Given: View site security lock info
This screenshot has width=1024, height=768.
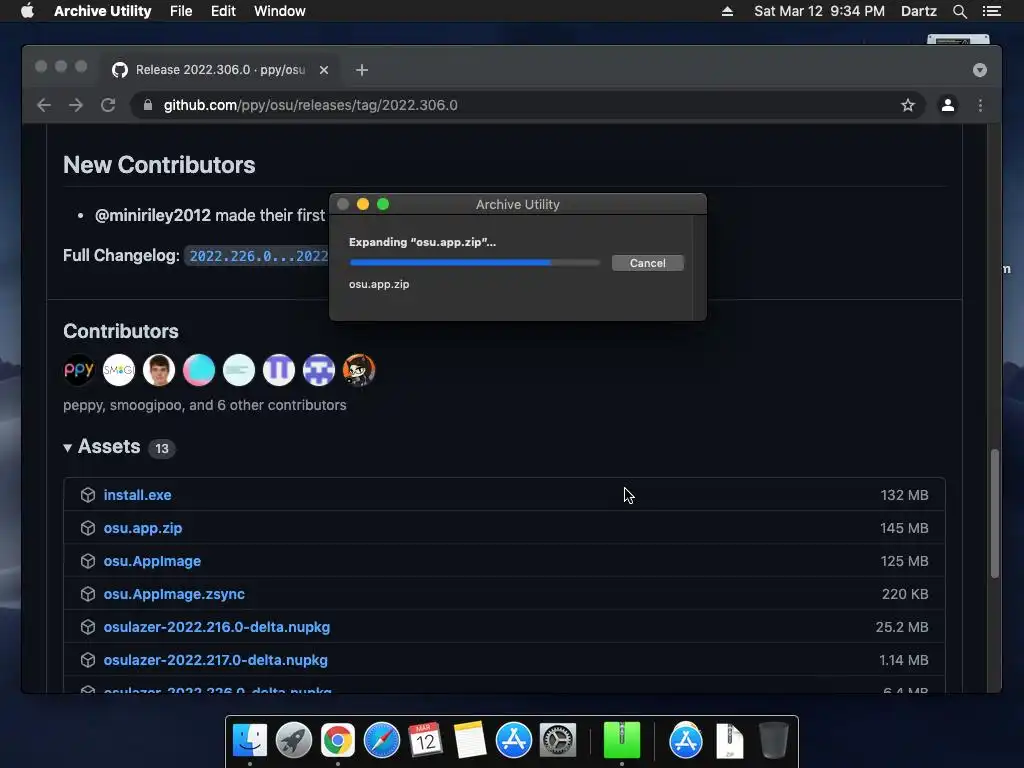Looking at the screenshot, I should point(148,105).
